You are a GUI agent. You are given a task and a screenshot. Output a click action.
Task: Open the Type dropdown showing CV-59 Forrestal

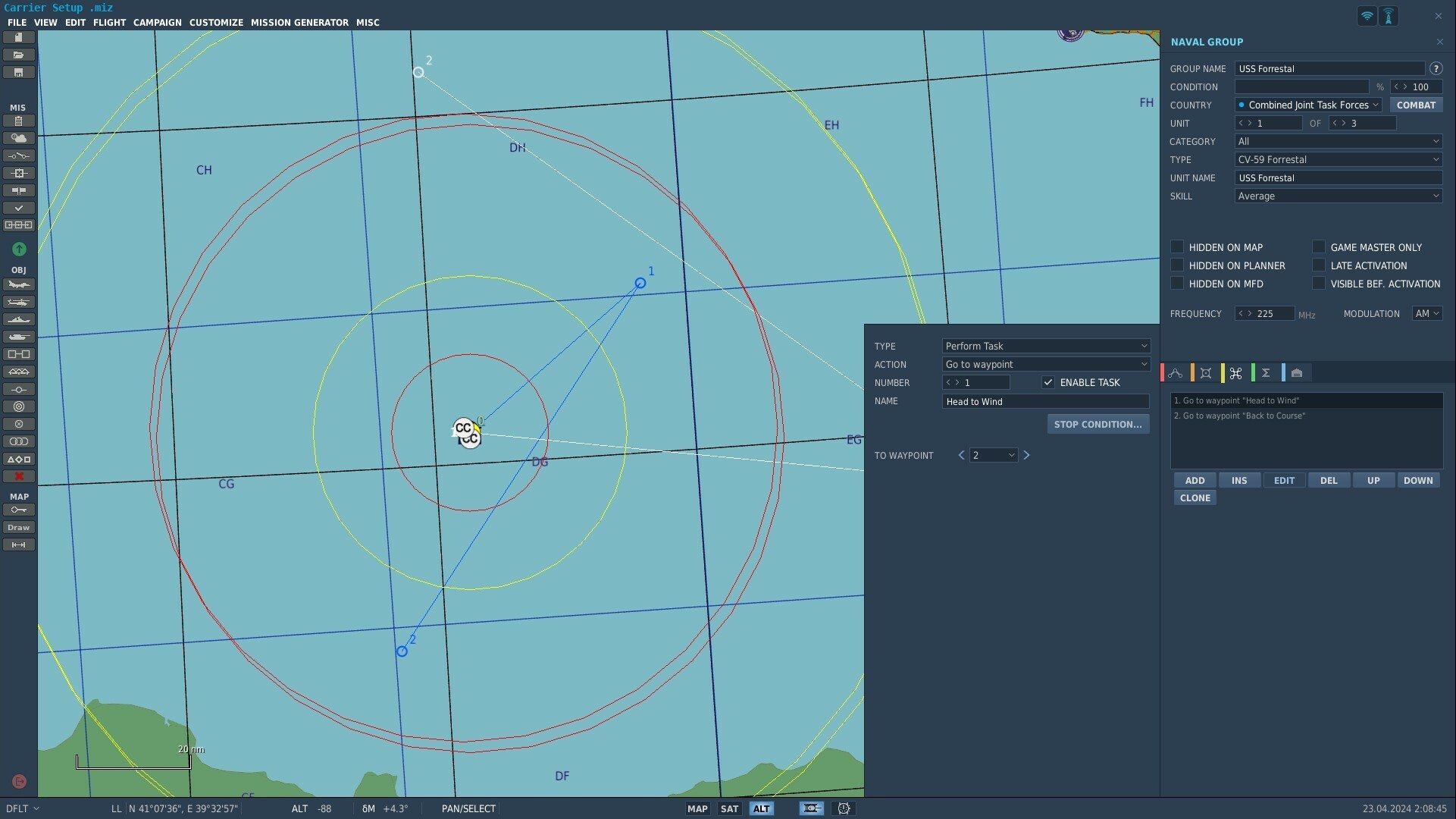[1339, 159]
